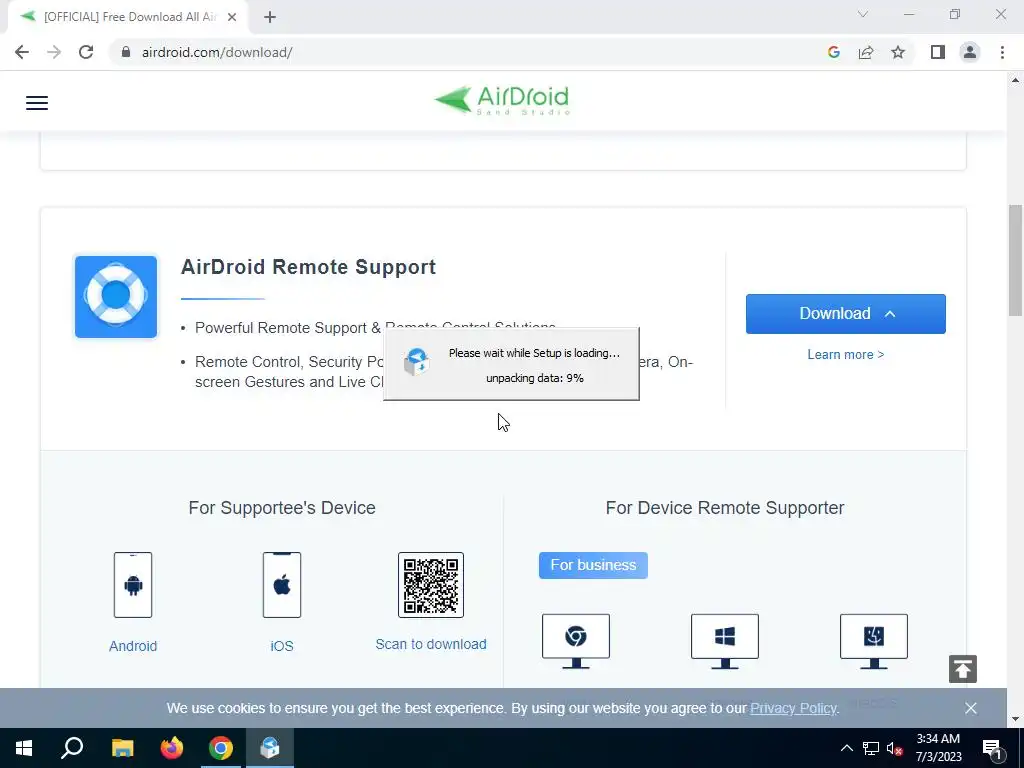This screenshot has height=768, width=1024.
Task: Click the unpacking data progress text
Action: pyautogui.click(x=535, y=378)
